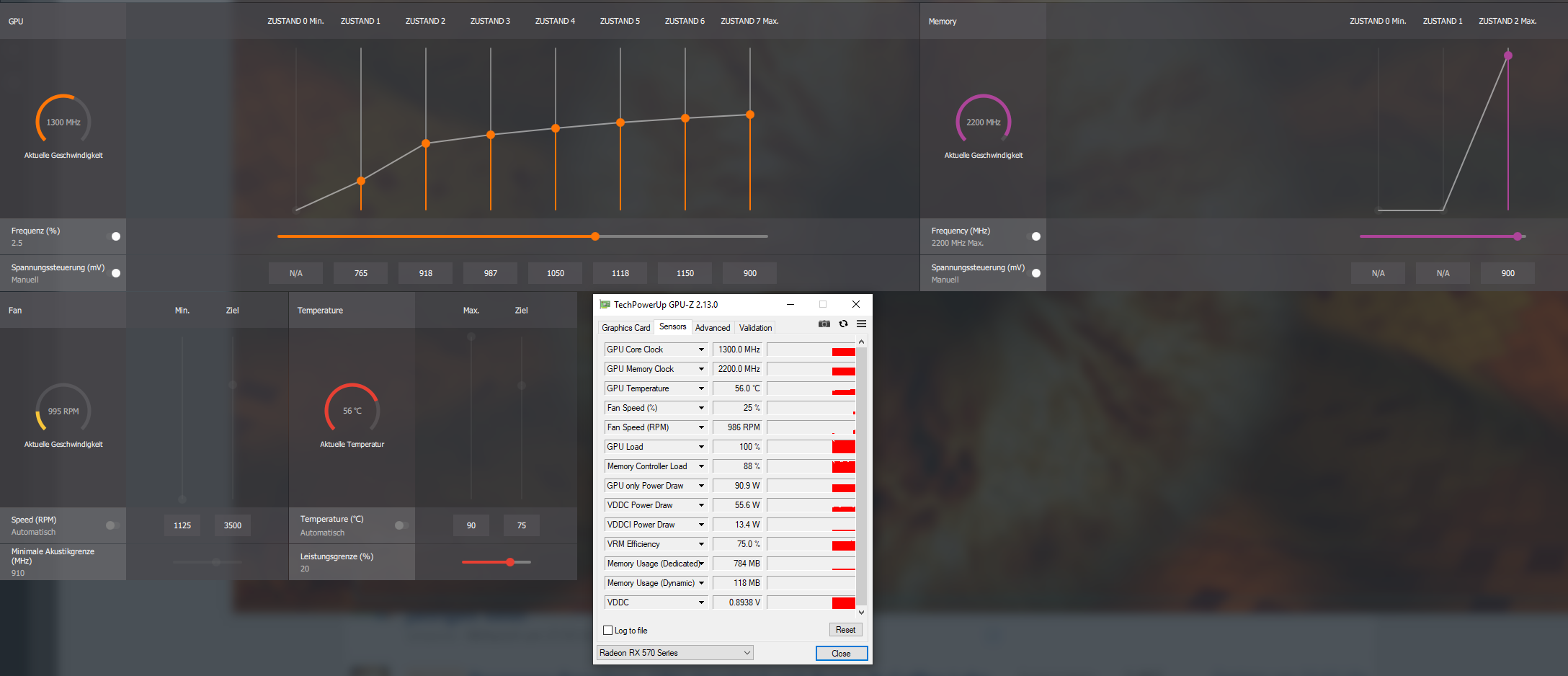Adjust the Minimale Akustikgrenze slider handle

(216, 562)
